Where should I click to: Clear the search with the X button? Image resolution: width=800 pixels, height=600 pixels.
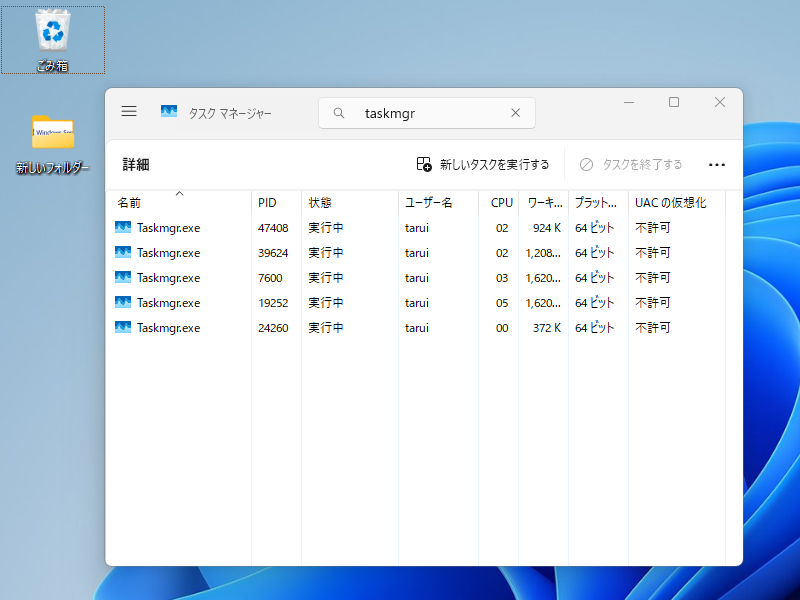point(515,113)
